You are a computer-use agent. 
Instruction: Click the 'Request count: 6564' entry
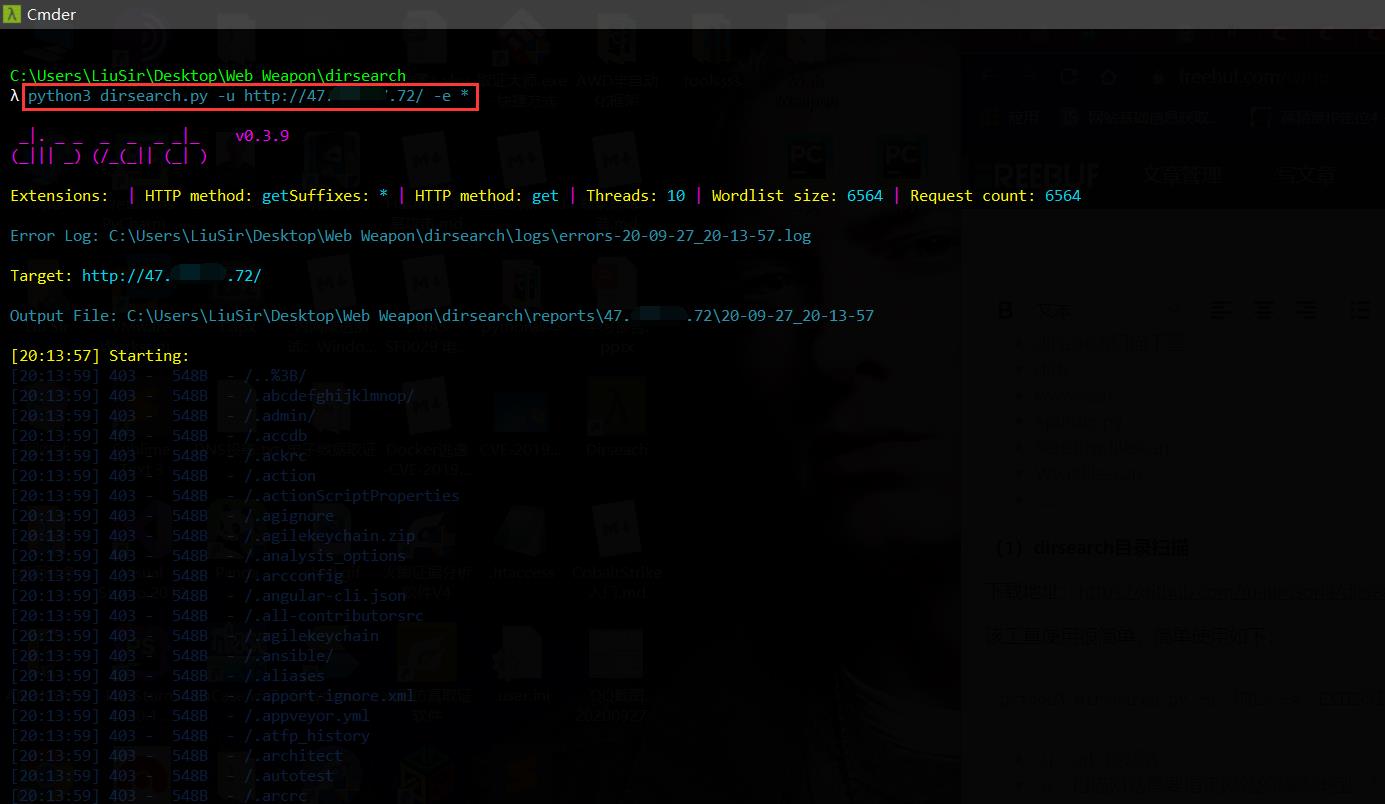995,196
